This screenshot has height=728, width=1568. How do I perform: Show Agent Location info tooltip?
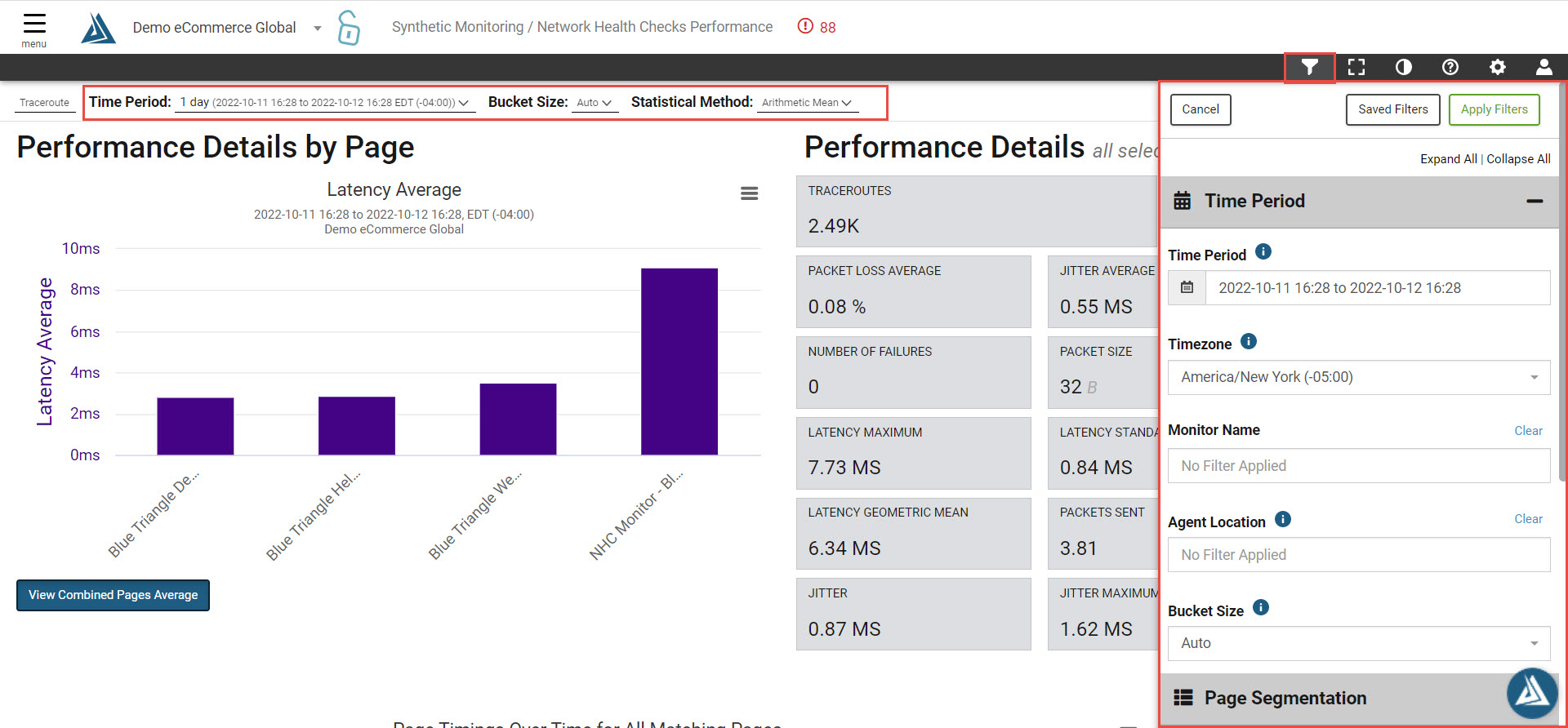1283,519
